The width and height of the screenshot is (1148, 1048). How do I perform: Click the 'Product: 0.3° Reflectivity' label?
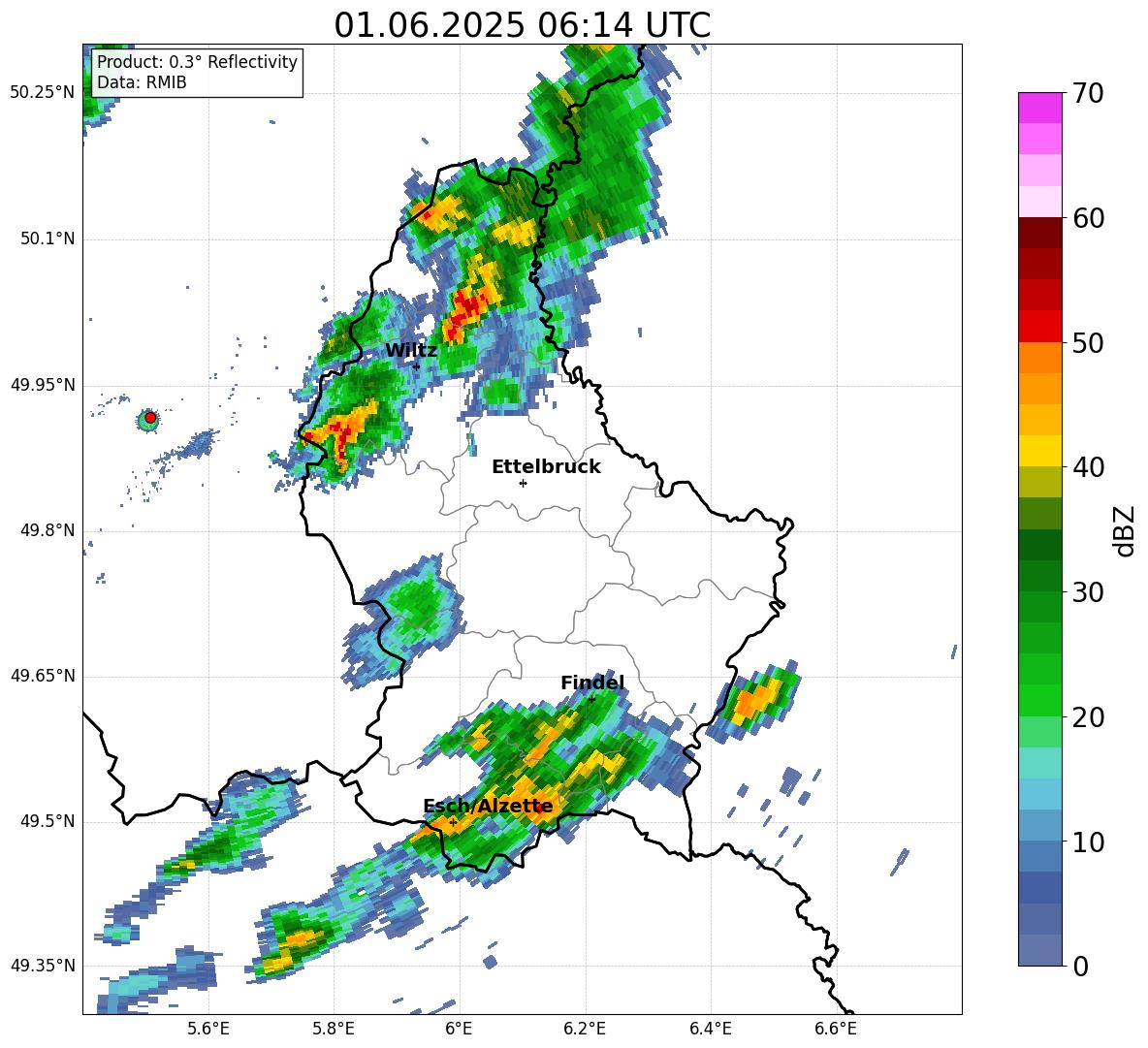tap(197, 61)
